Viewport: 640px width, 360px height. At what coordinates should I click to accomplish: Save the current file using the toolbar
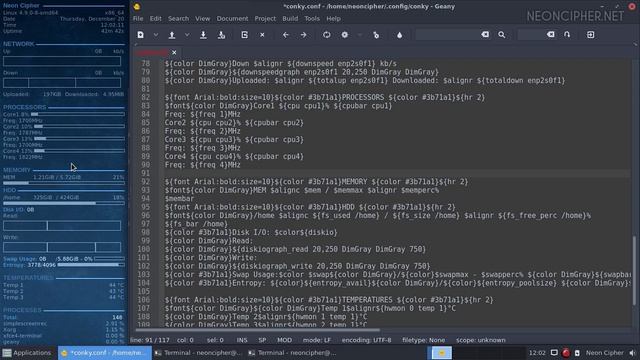[x=203, y=35]
